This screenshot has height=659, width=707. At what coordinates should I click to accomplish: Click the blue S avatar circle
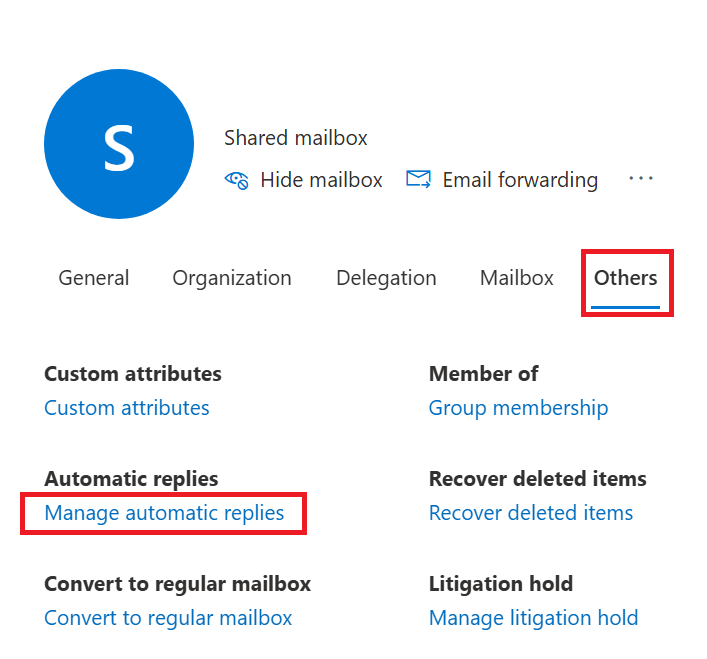click(x=119, y=144)
